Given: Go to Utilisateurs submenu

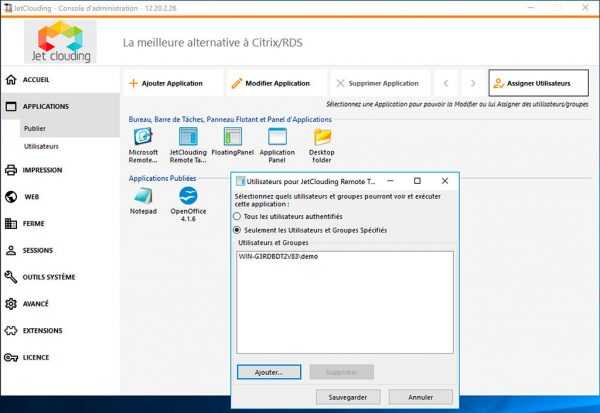Looking at the screenshot, I should pos(41,147).
